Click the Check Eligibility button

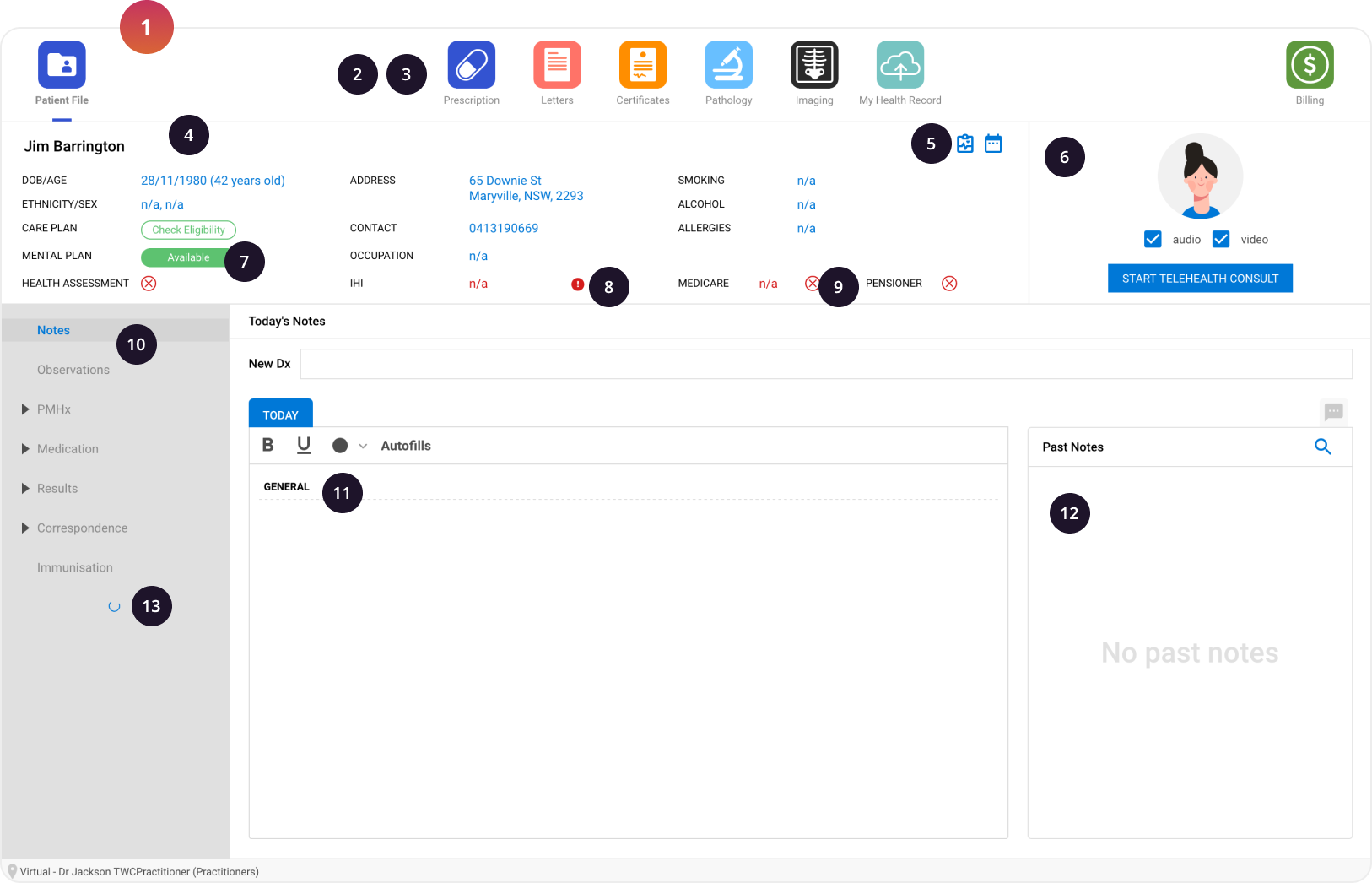click(x=188, y=230)
